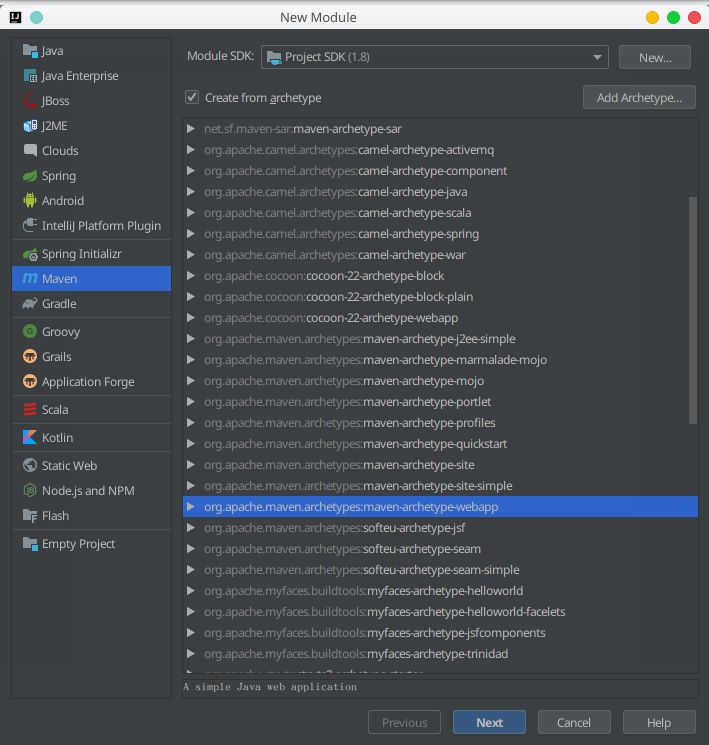The width and height of the screenshot is (709, 745).
Task: Expand softeu-archetype-jsf arrow
Action: pyautogui.click(x=191, y=528)
